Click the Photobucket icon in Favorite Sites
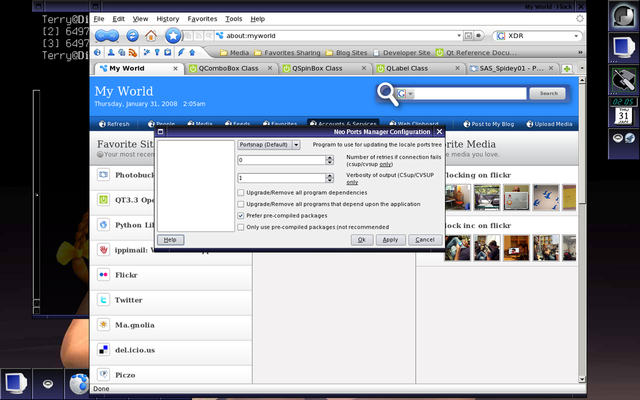 click(104, 175)
